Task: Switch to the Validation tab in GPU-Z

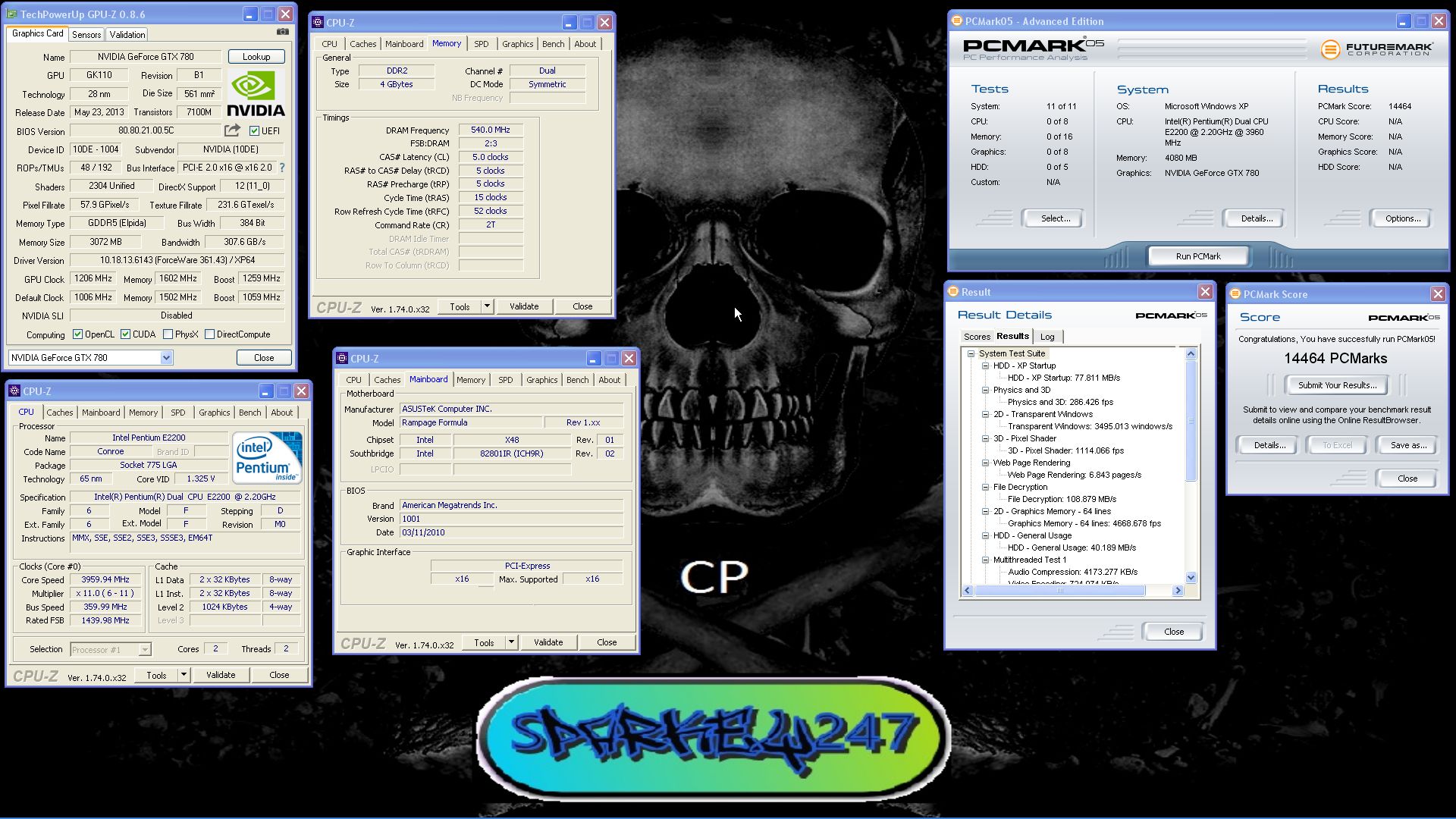Action: 127,35
